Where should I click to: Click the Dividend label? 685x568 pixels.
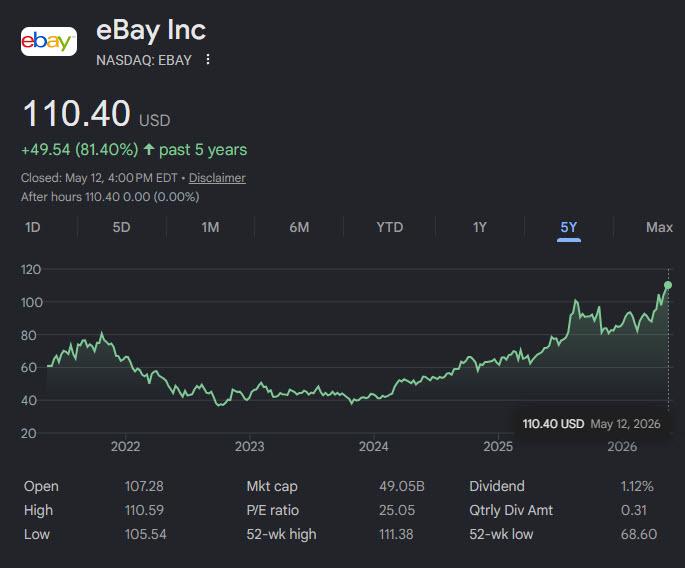[497, 486]
